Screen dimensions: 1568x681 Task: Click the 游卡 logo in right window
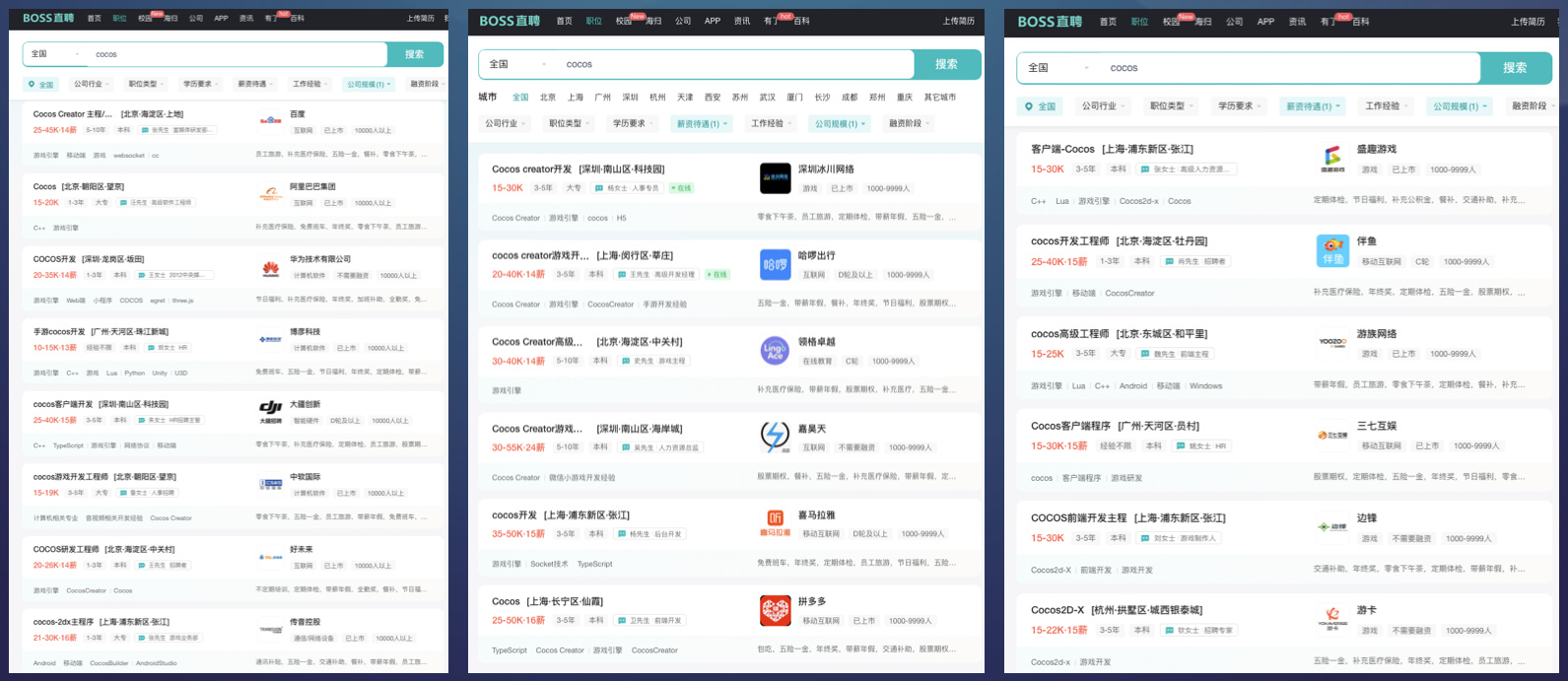[x=1332, y=619]
